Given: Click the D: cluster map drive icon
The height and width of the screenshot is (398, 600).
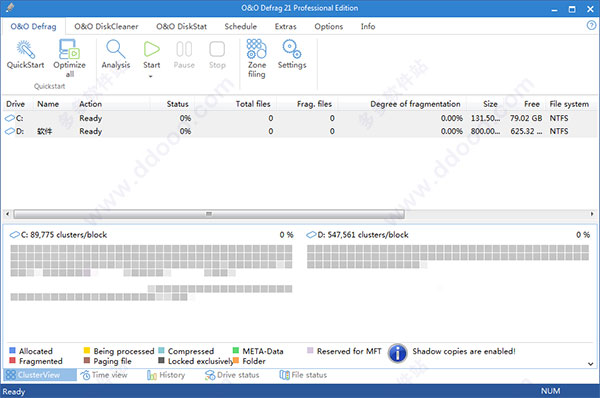Looking at the screenshot, I should [311, 235].
